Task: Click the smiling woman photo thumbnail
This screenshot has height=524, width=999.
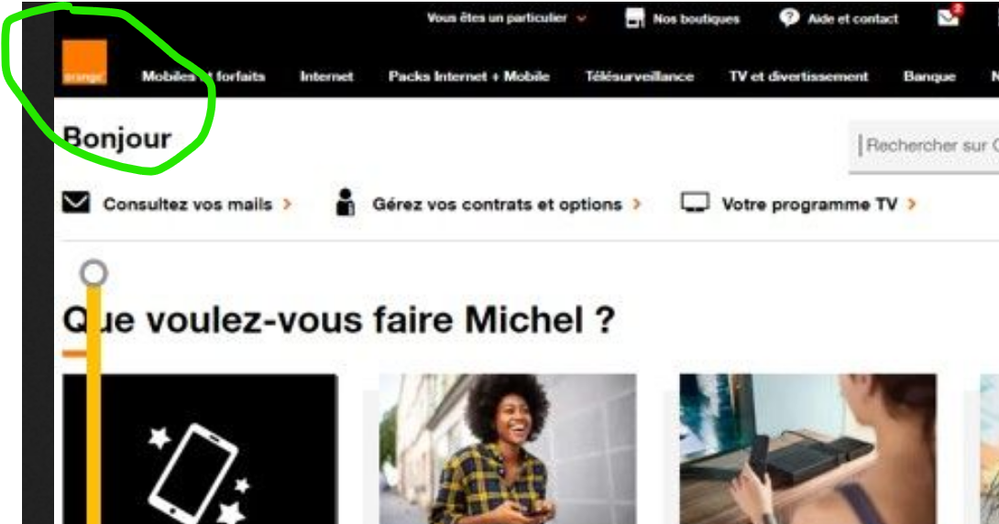Action: (x=507, y=449)
